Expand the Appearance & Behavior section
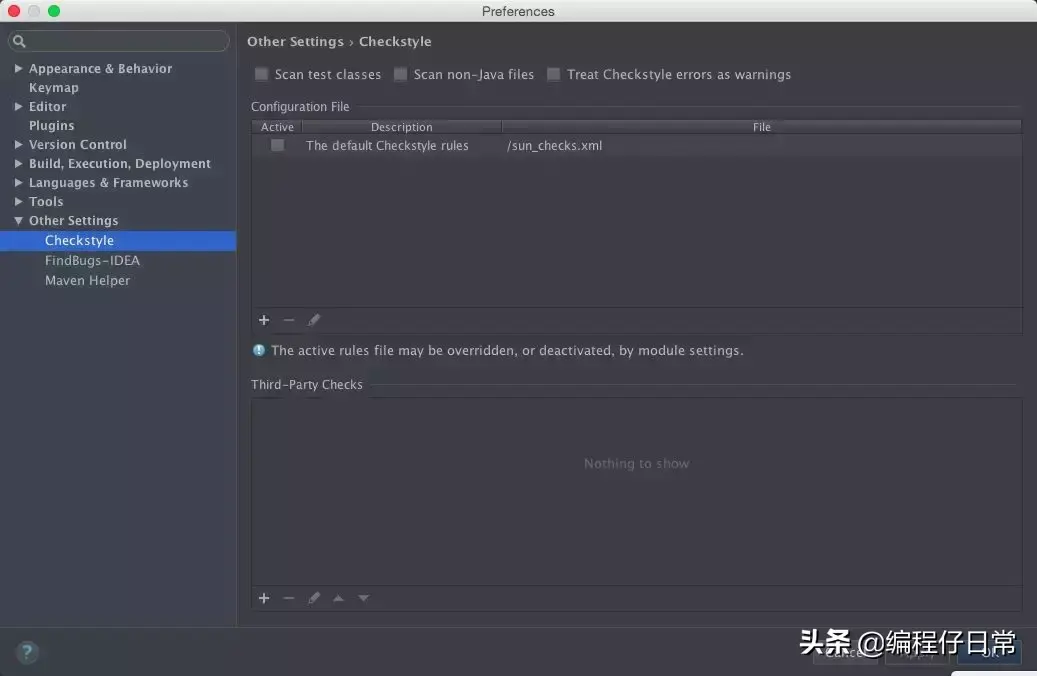 tap(17, 68)
